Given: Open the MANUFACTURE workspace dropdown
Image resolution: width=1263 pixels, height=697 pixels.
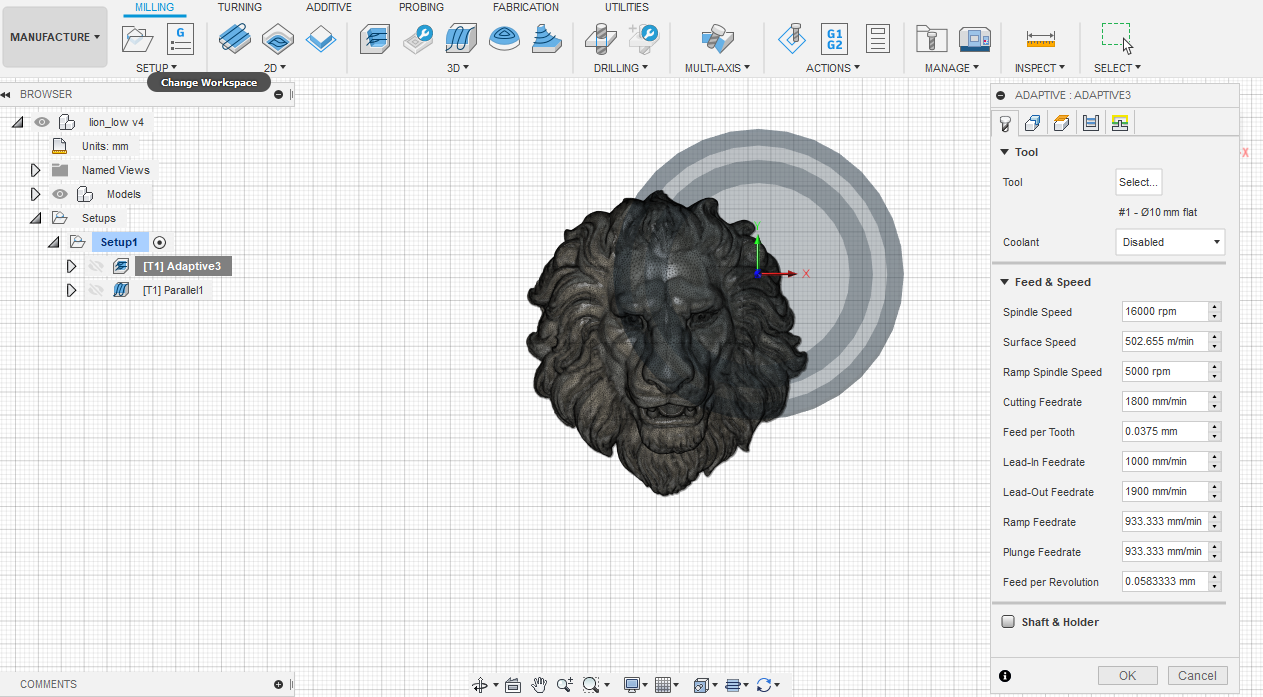Looking at the screenshot, I should click(55, 38).
